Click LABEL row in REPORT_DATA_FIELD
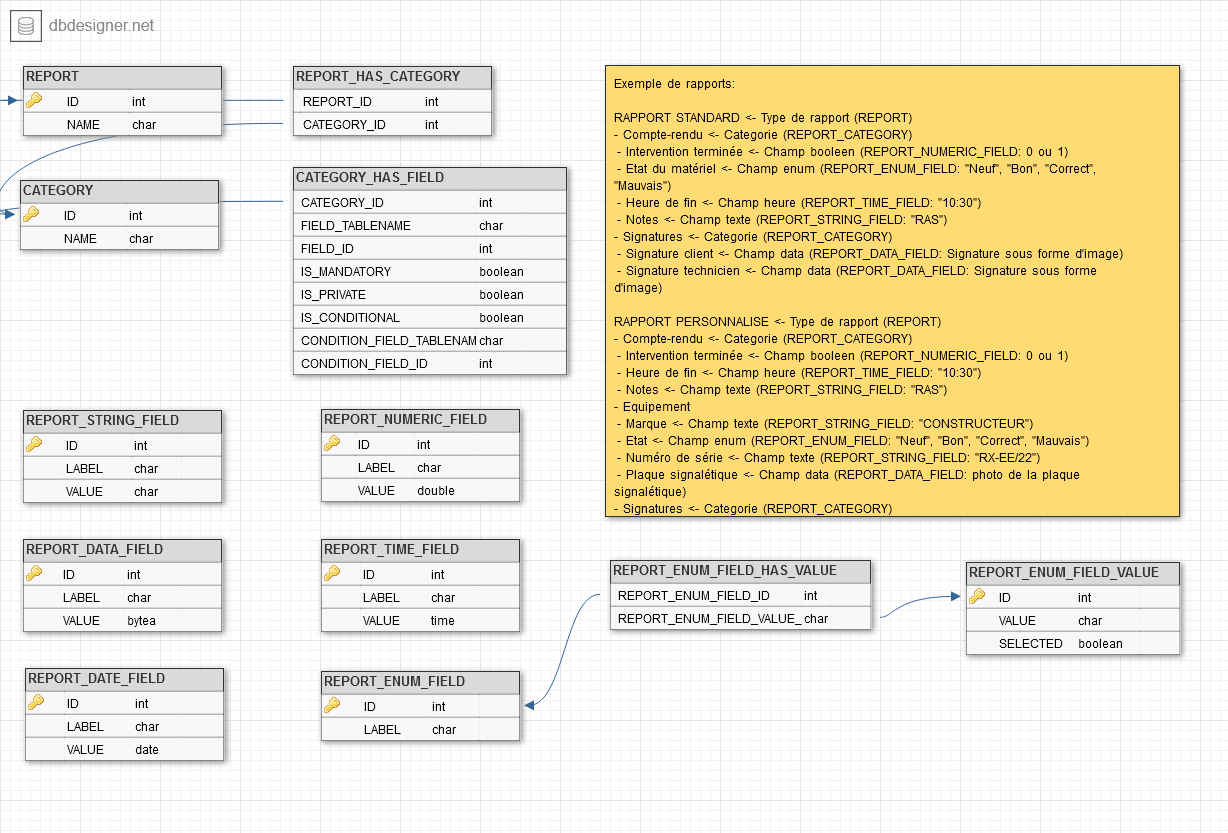The image size is (1228, 833). click(x=123, y=597)
